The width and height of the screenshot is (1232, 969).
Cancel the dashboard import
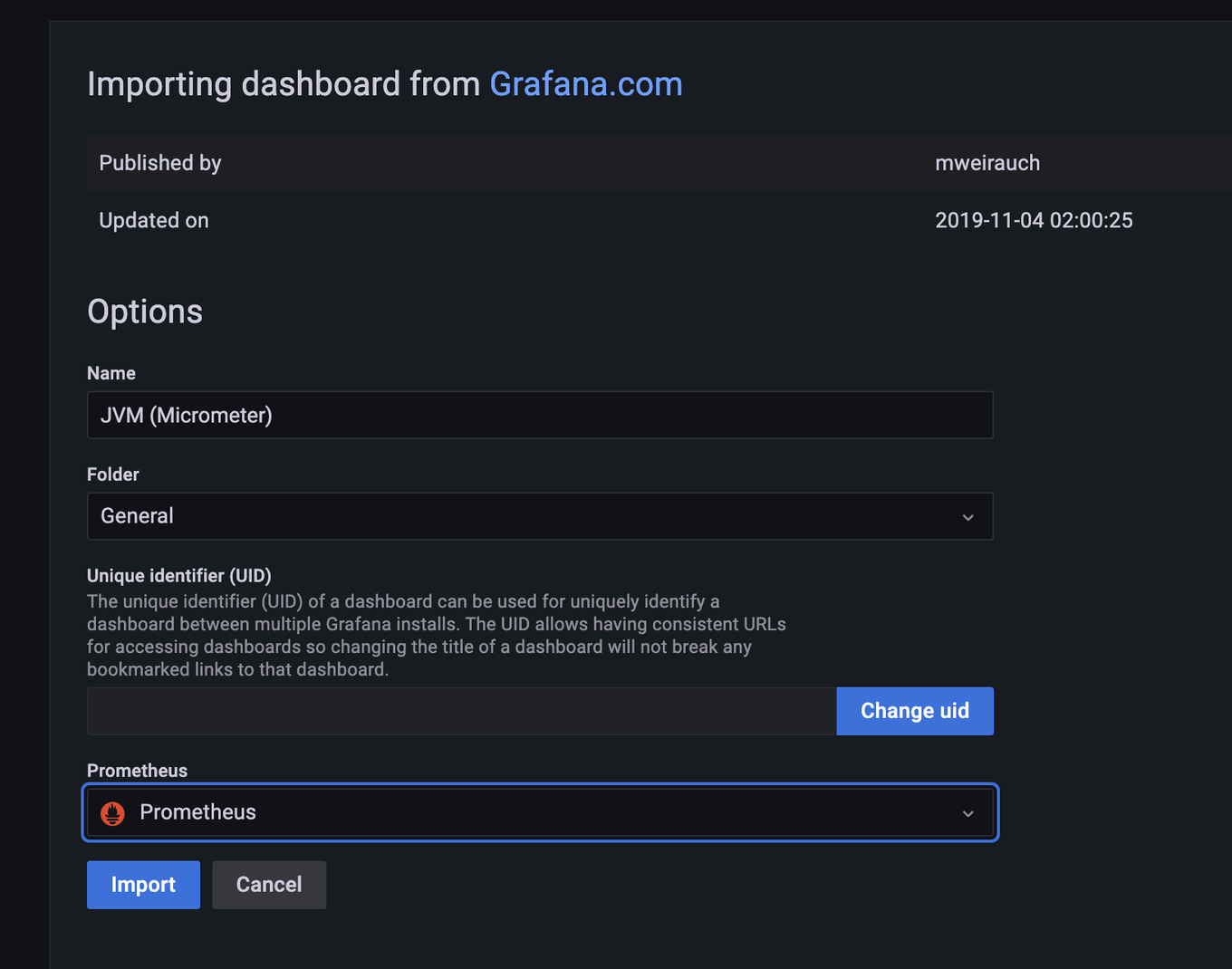269,885
